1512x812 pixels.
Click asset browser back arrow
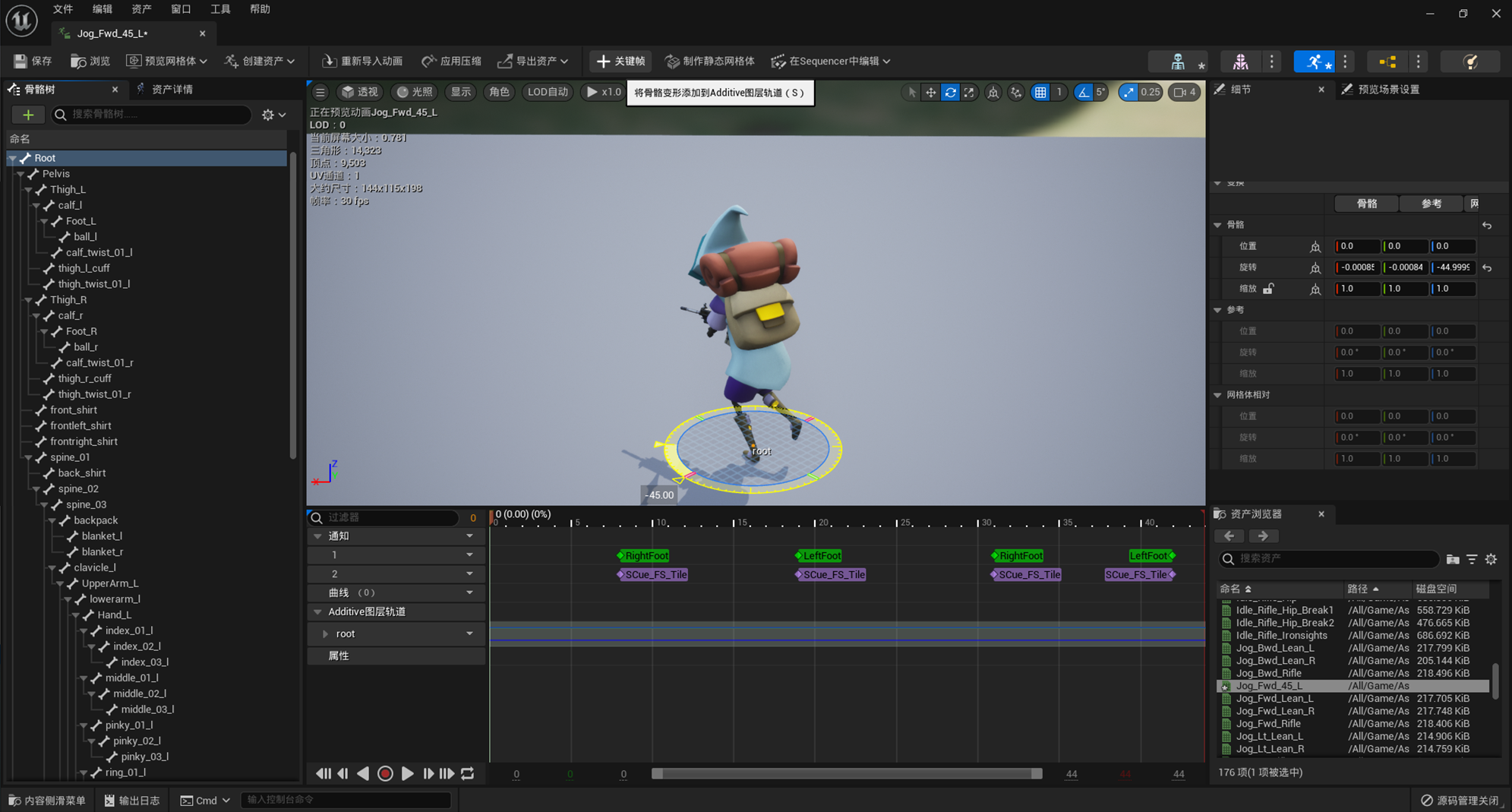[1229, 536]
